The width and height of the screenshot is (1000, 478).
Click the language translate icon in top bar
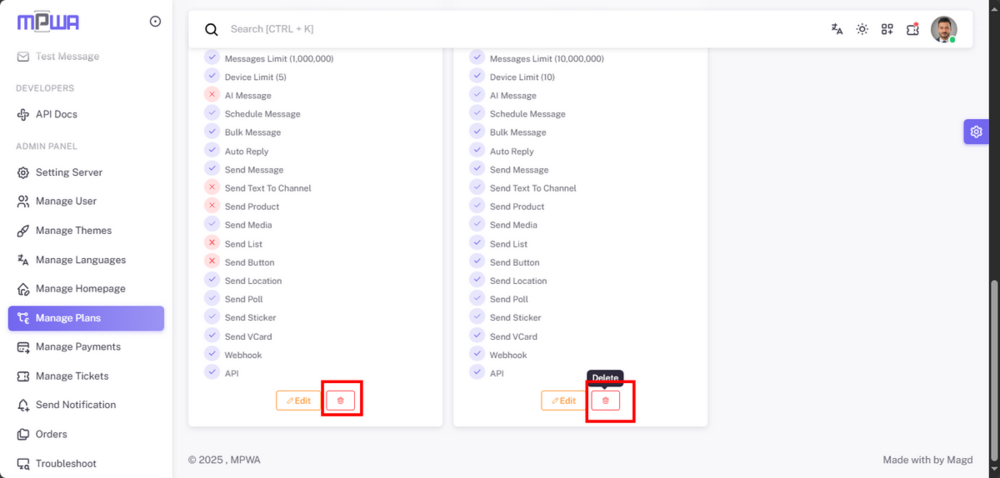click(837, 29)
